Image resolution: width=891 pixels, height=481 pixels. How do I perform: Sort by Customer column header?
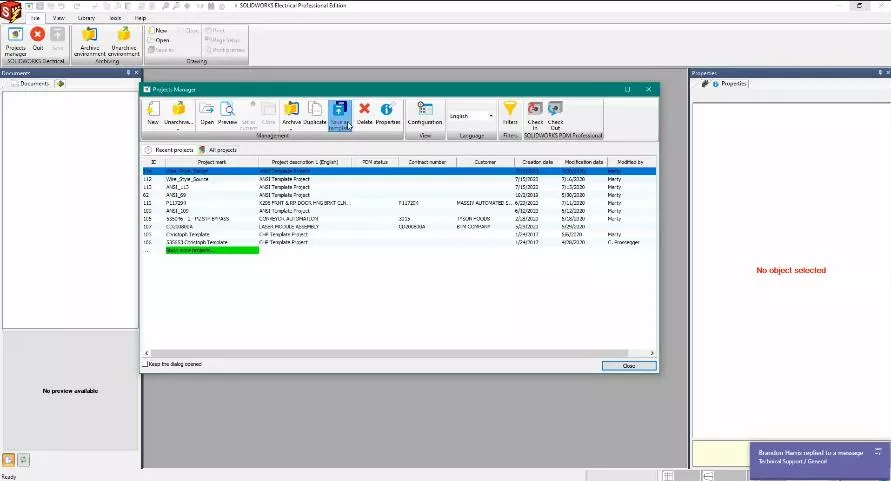pos(485,162)
